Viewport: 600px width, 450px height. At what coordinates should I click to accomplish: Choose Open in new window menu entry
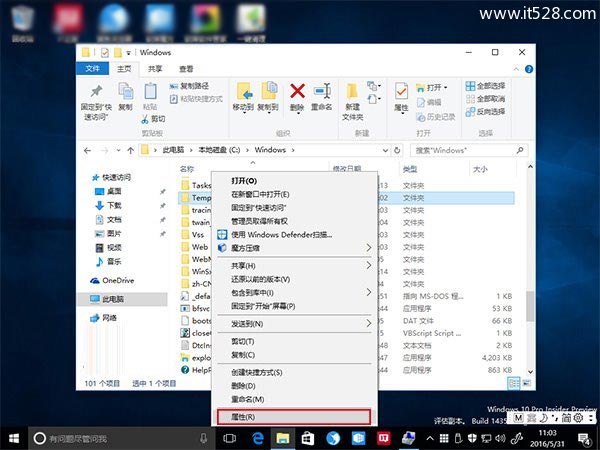click(x=294, y=194)
